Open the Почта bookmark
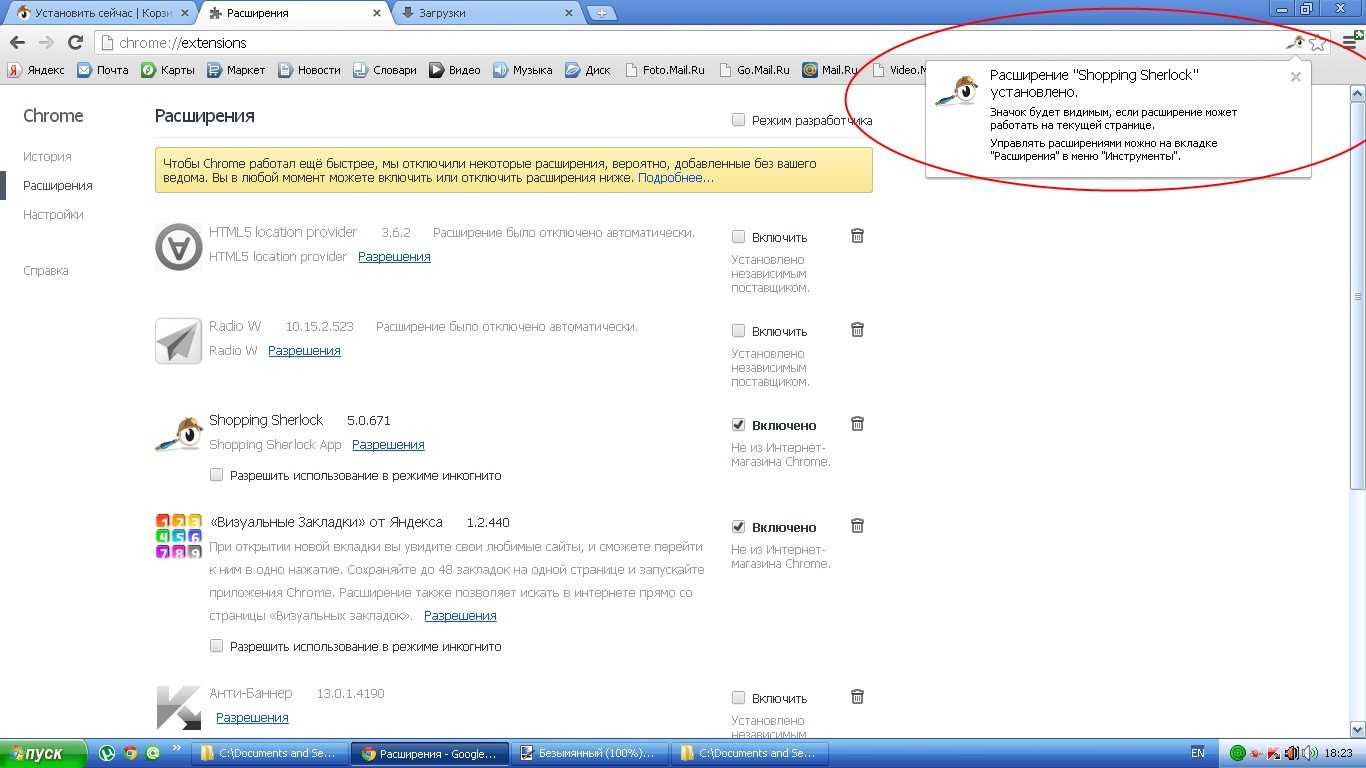This screenshot has height=768, width=1366. coord(103,70)
